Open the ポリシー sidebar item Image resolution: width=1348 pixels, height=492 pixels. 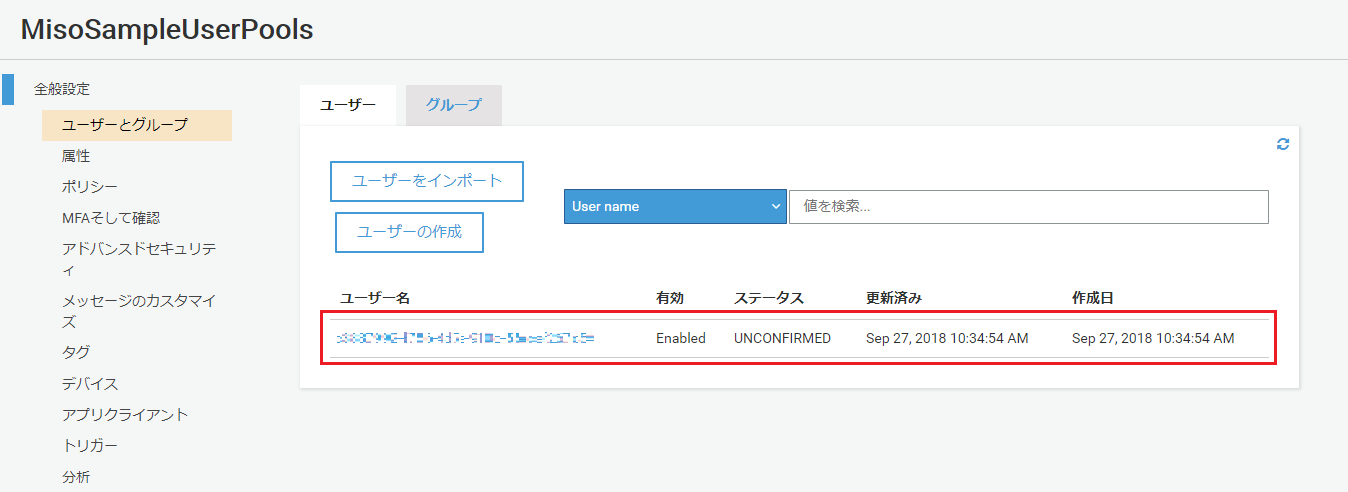[90, 187]
